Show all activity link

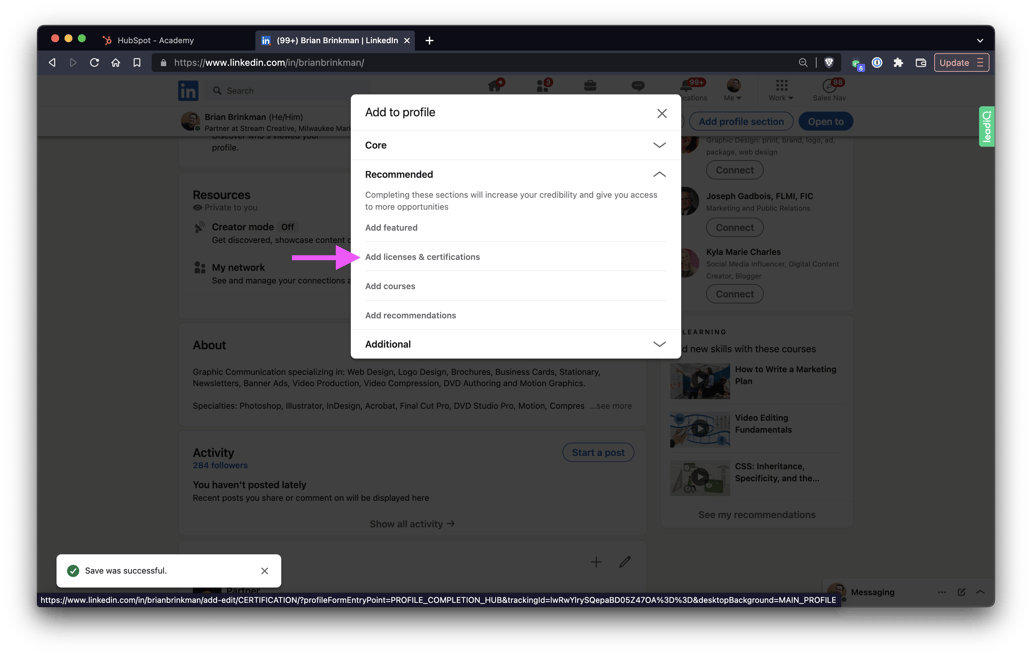410,523
